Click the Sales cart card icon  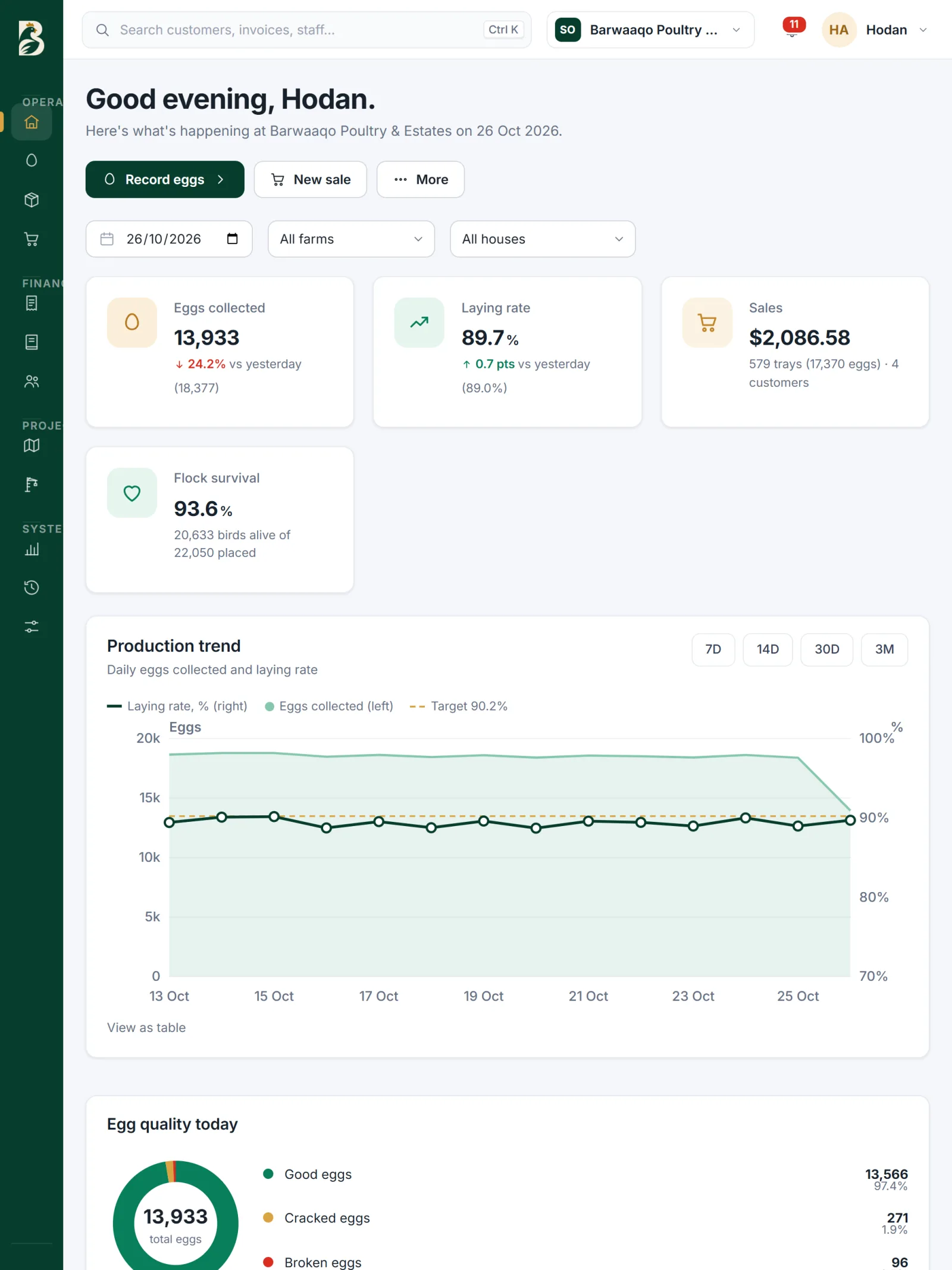[x=707, y=322]
